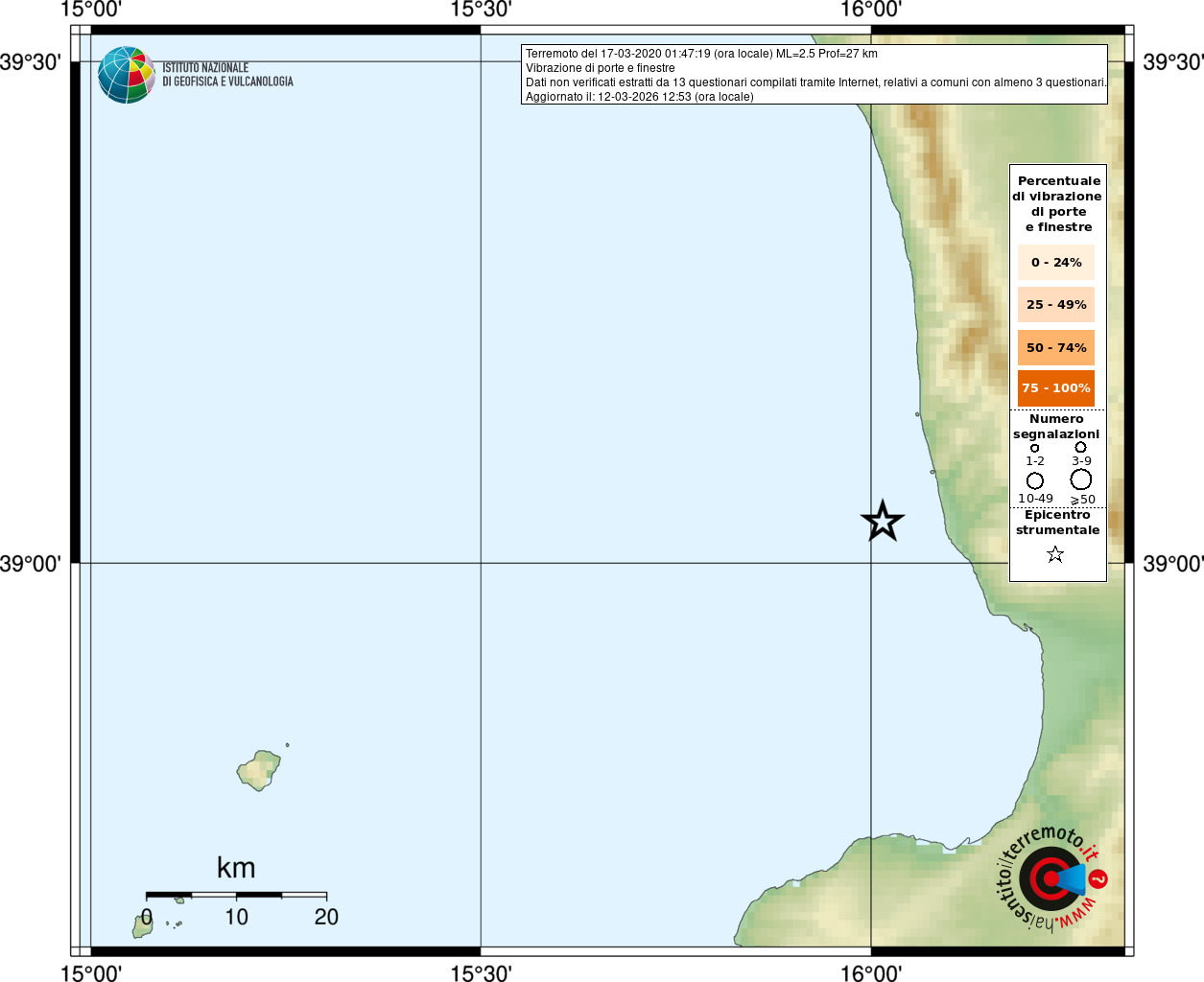
Task: Click the 'Numero segnalazioni' legend heading
Action: click(1056, 427)
